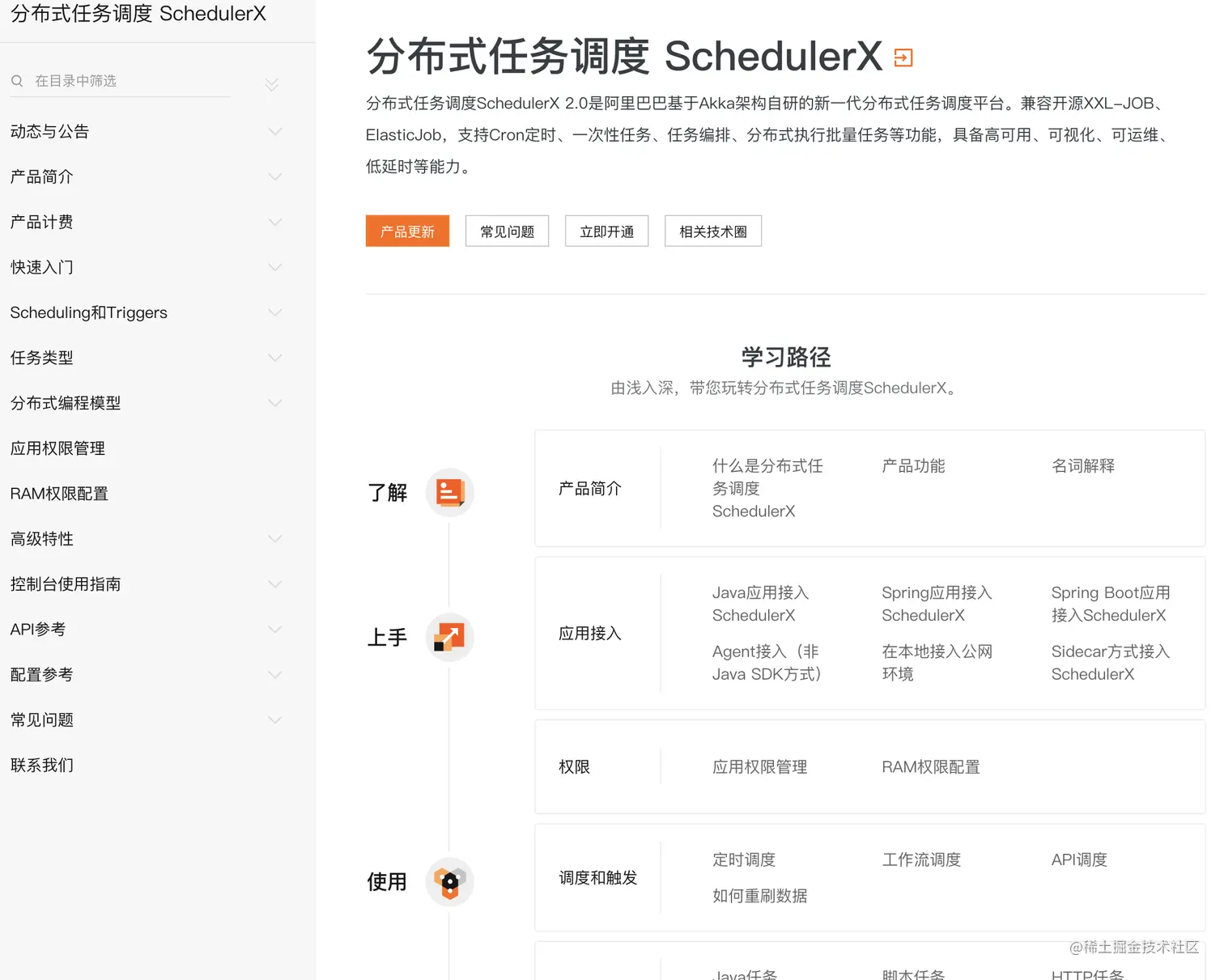Click 立即开通 button

click(606, 231)
